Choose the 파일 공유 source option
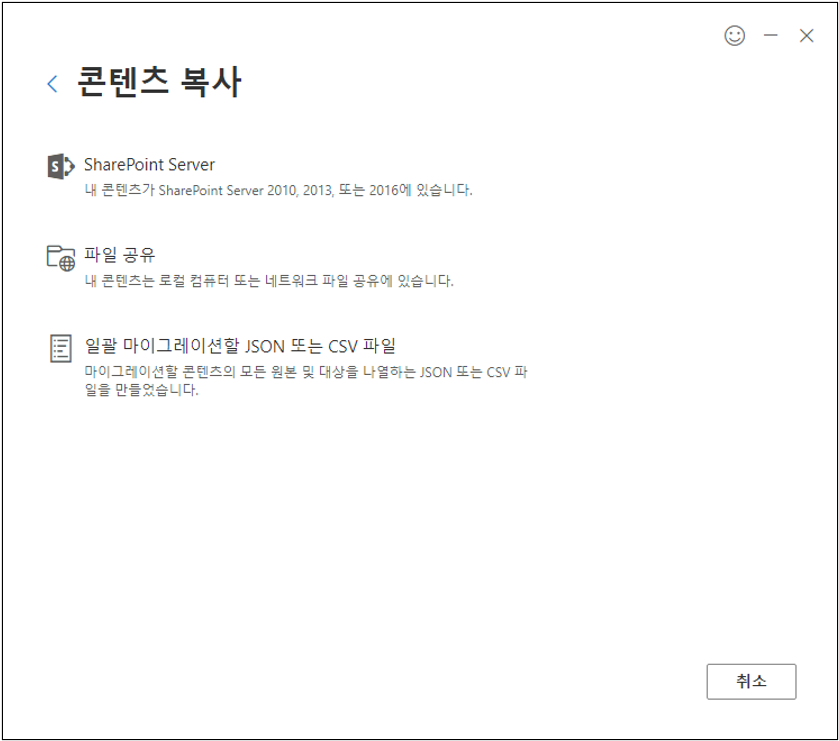Viewport: 839px width, 741px height. pos(120,255)
